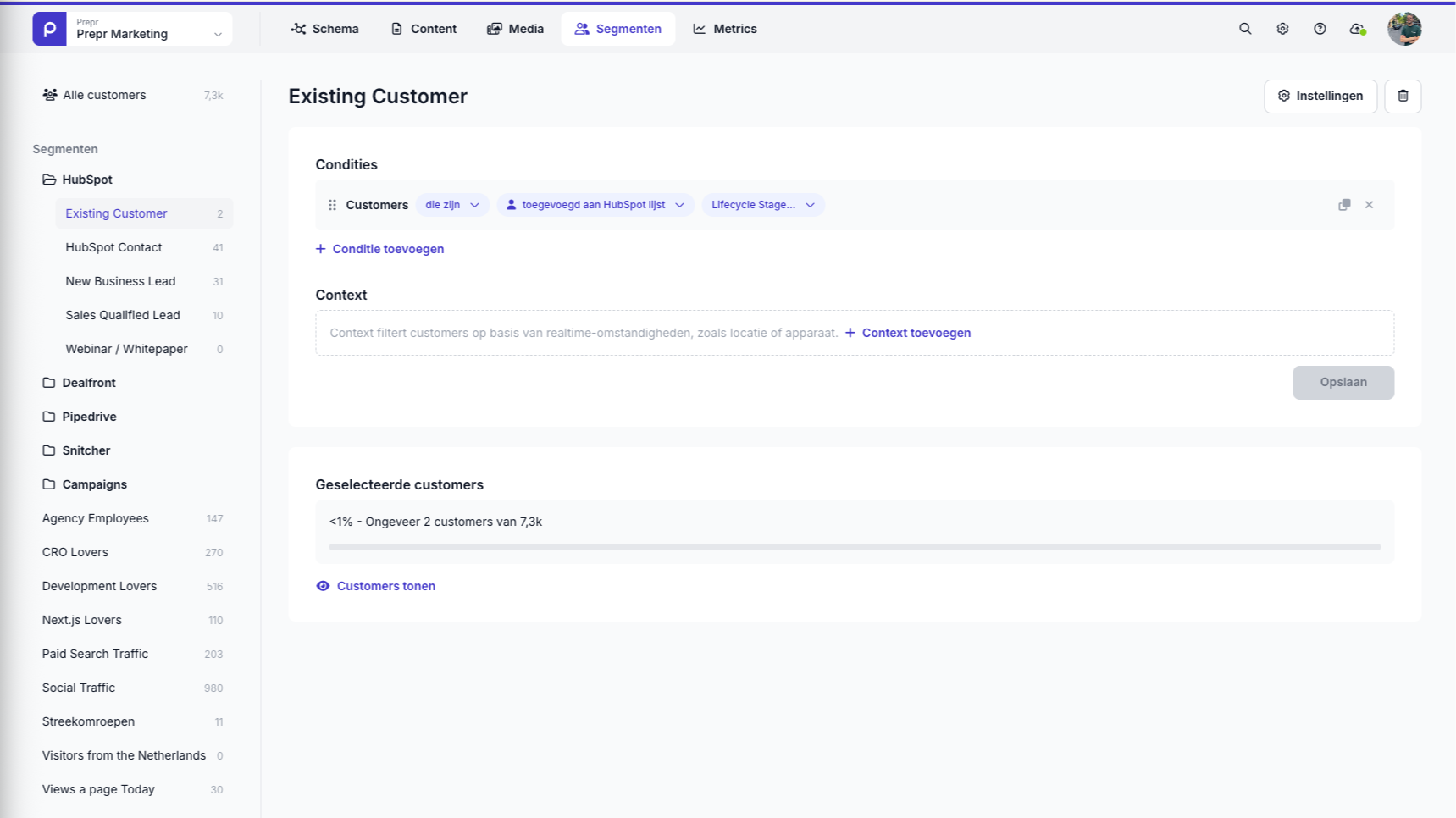Image resolution: width=1456 pixels, height=818 pixels.
Task: Click the cloud sync icon with green indicator
Action: tap(1356, 28)
